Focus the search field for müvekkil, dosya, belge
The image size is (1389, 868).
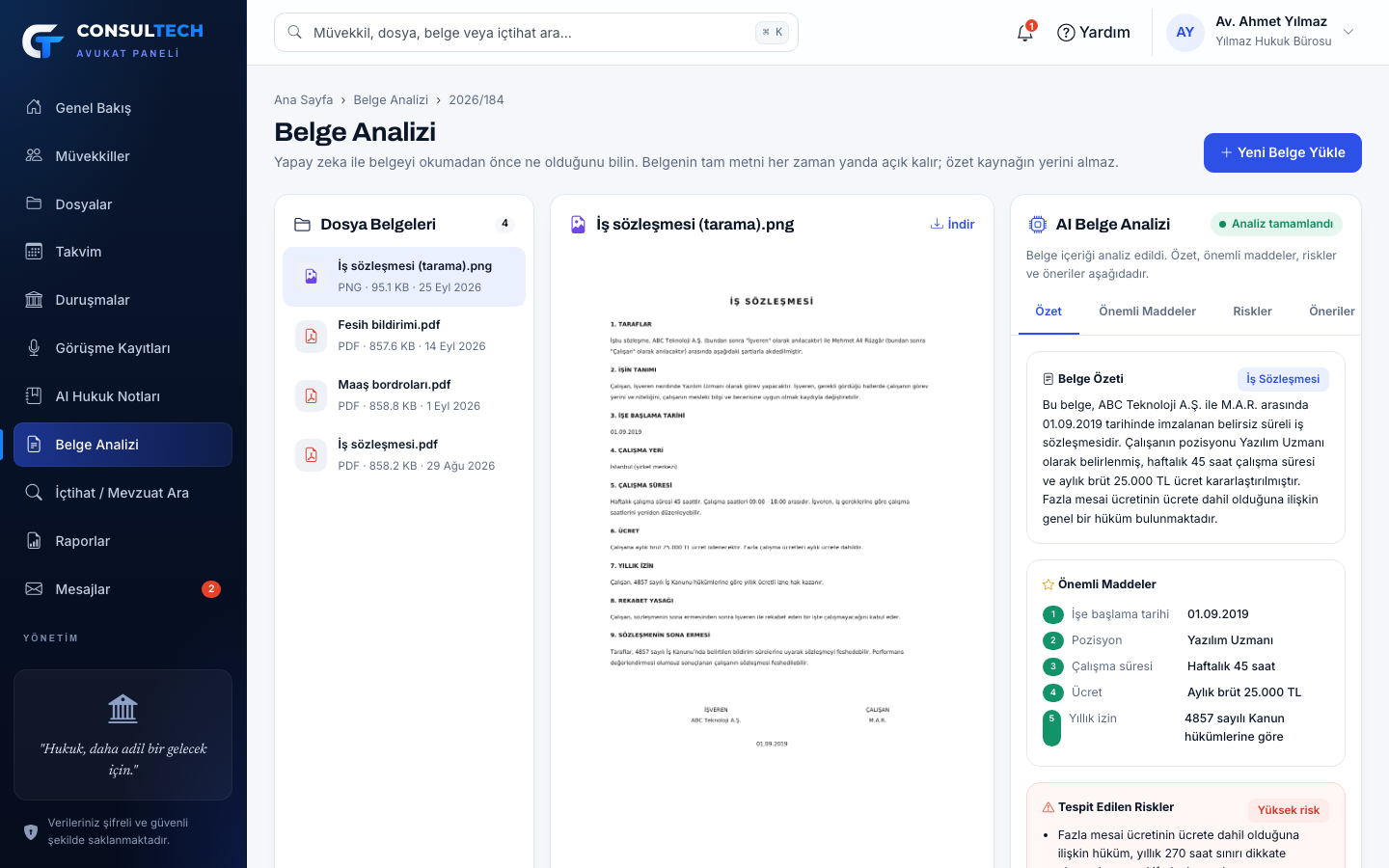(x=536, y=33)
